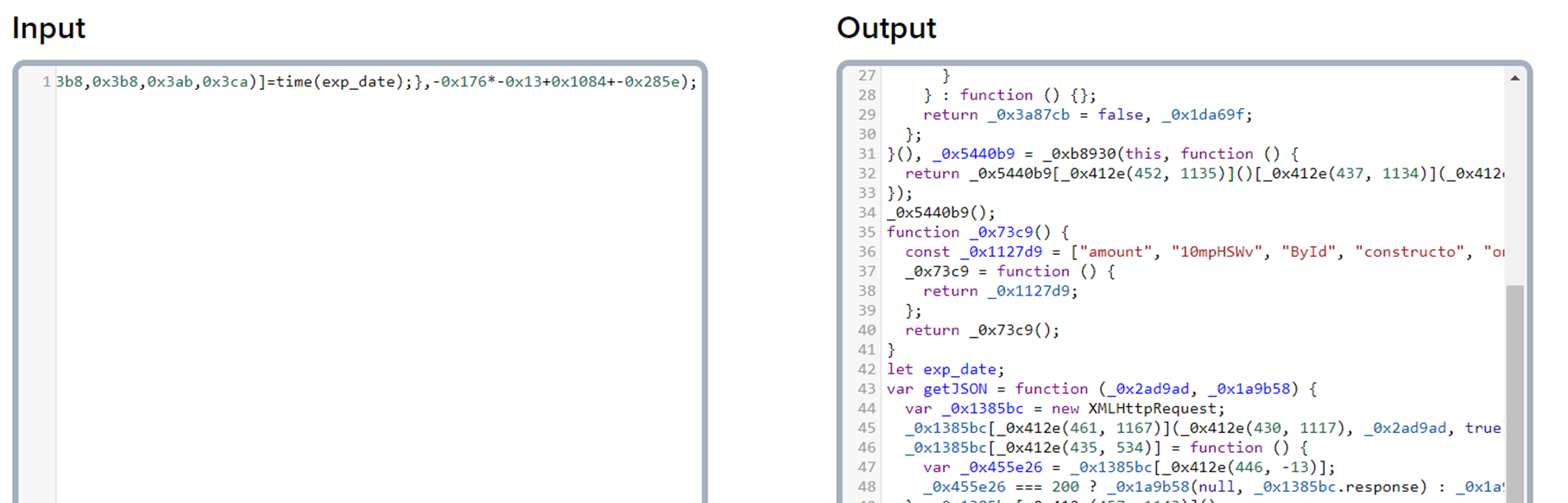Viewport: 1568px width, 503px height.
Task: Click the Output heading
Action: tap(886, 29)
